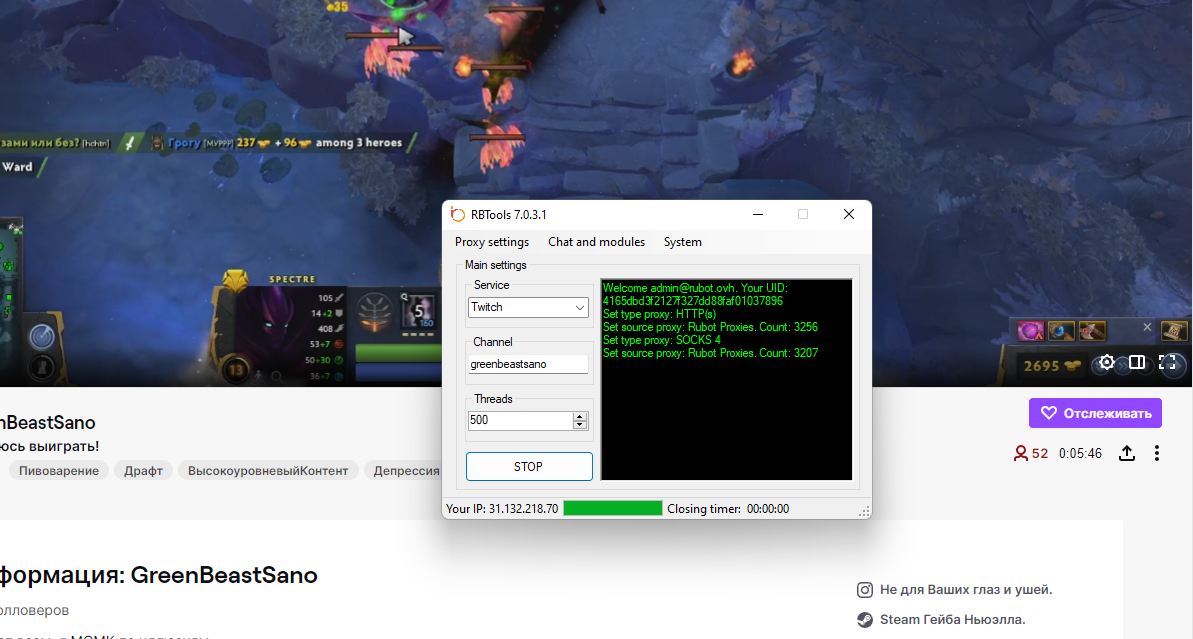The image size is (1193, 639).
Task: Open the video player settings gear
Action: (x=1107, y=363)
